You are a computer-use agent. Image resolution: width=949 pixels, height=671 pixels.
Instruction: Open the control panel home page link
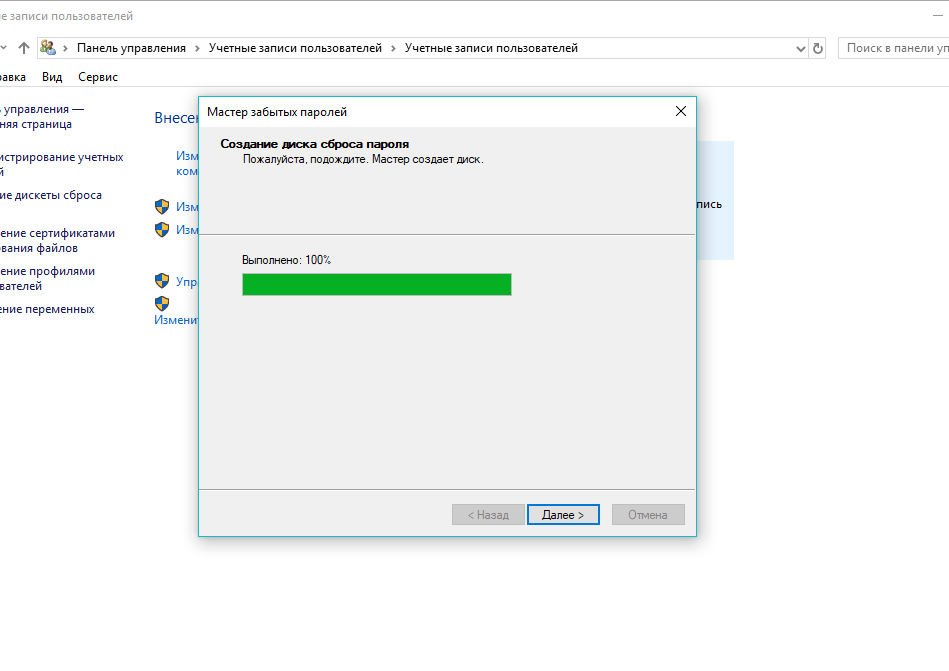pyautogui.click(x=42, y=116)
